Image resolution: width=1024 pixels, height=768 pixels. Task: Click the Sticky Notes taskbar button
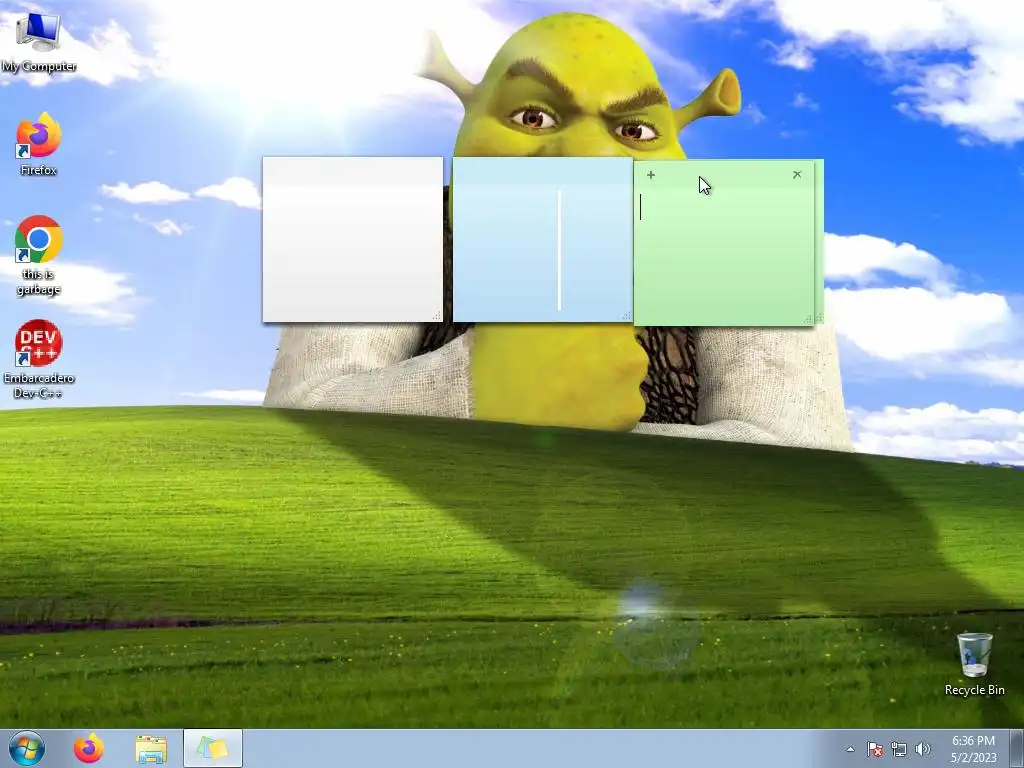click(213, 748)
